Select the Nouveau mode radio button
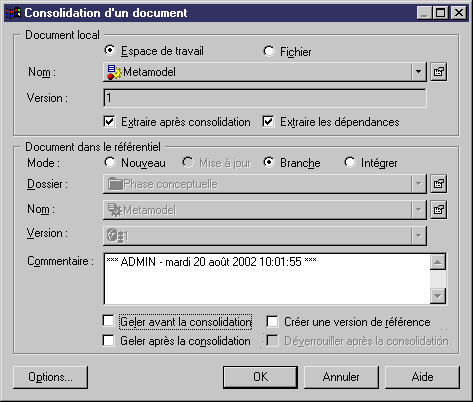This screenshot has height=402, width=473. tap(110, 162)
